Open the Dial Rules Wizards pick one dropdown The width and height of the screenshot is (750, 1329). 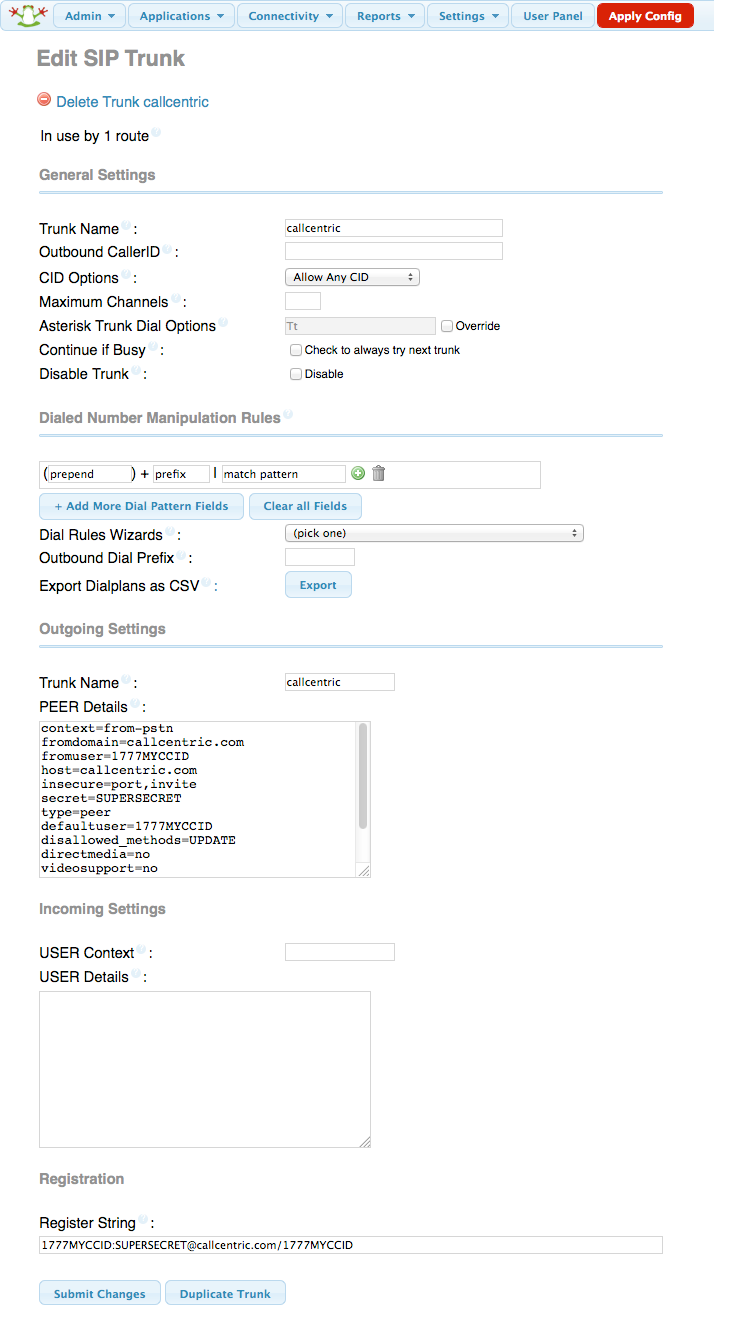[x=434, y=533]
